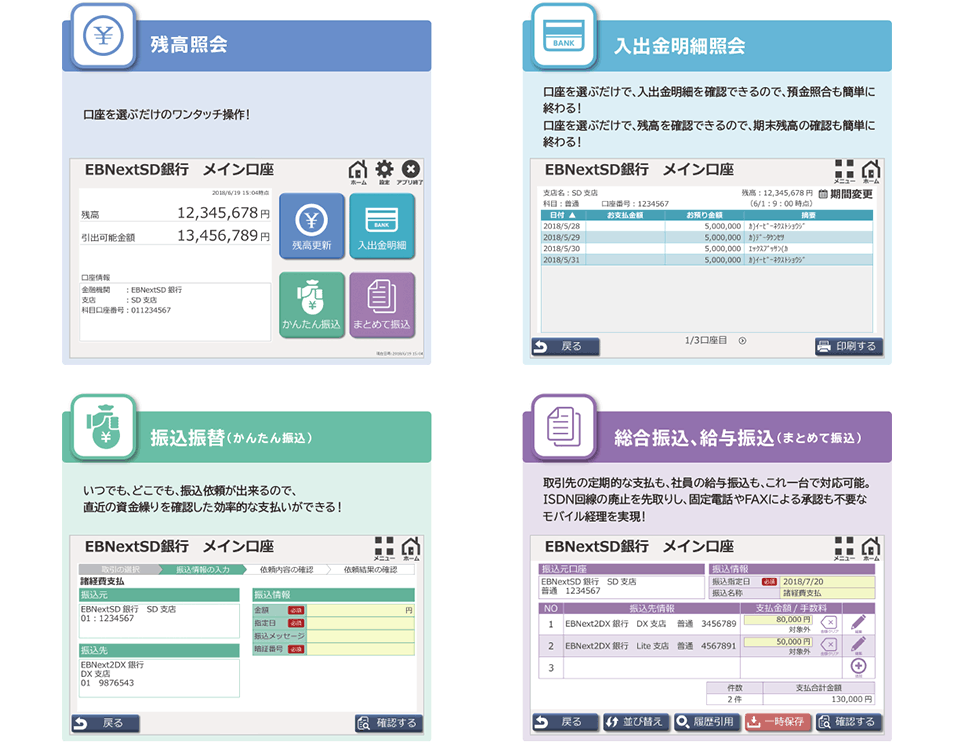Viewport: 960px width, 745px height.
Task: Click the 振込元 account box
Action: pos(159,621)
